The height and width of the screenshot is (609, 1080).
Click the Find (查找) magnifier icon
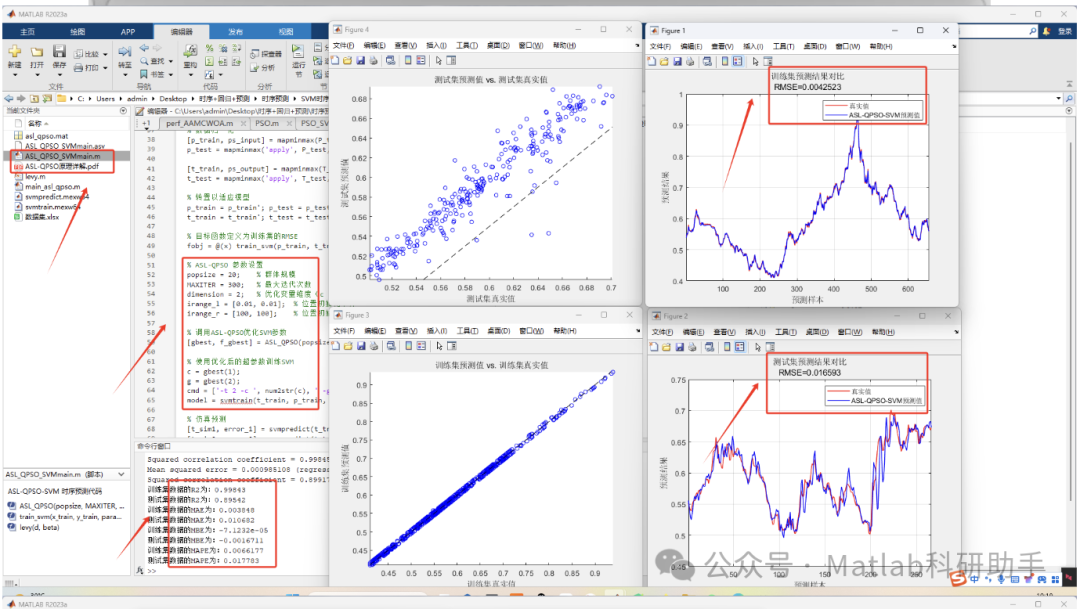[144, 61]
